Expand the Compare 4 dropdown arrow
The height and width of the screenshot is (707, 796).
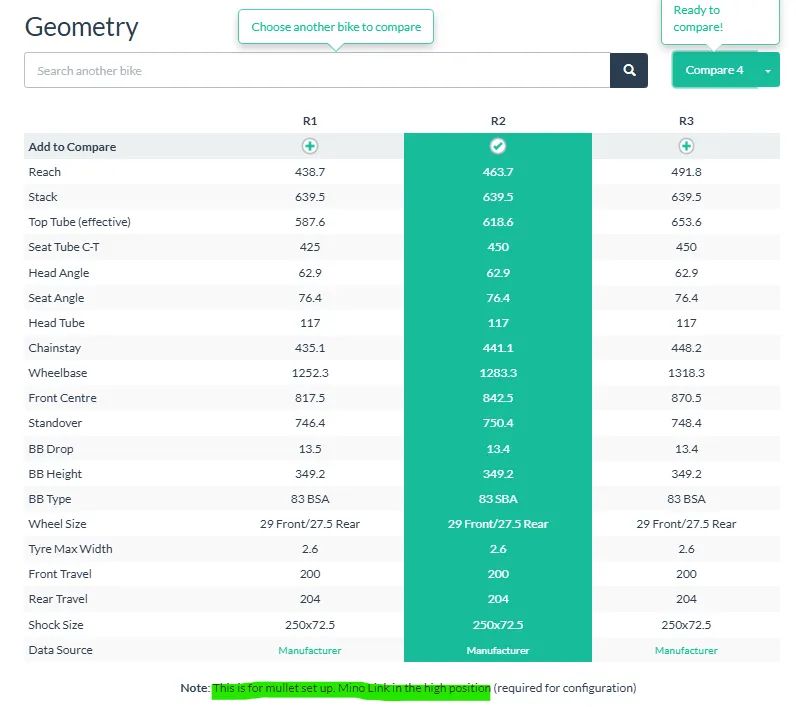768,70
